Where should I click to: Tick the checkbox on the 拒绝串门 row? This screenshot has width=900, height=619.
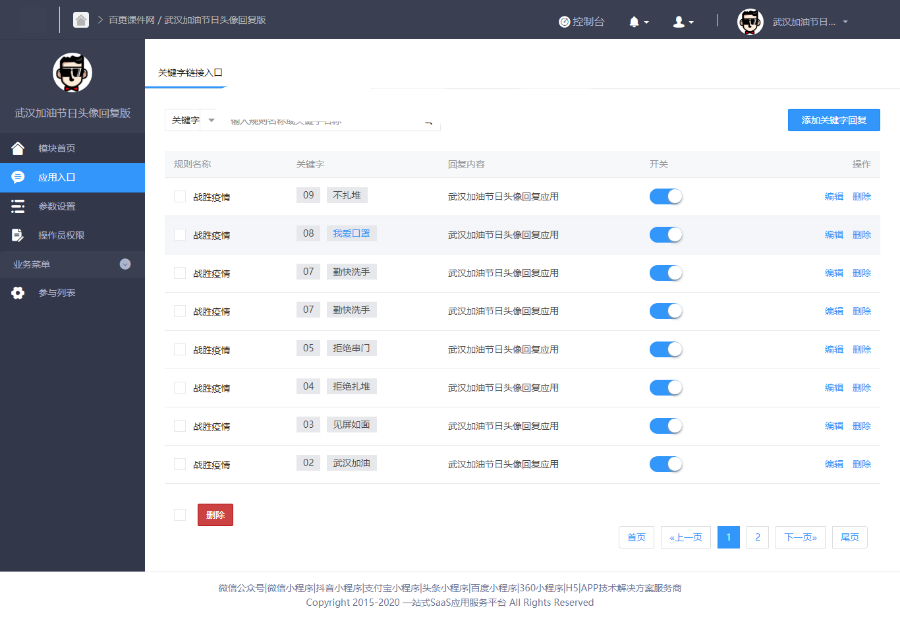pos(180,349)
